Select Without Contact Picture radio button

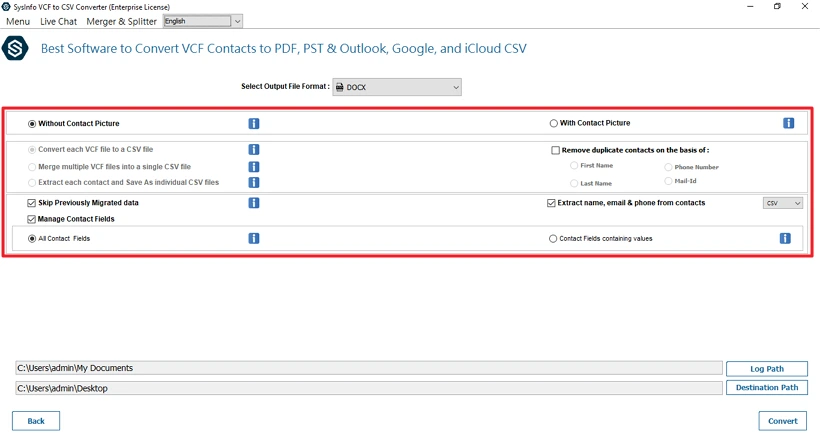(32, 124)
